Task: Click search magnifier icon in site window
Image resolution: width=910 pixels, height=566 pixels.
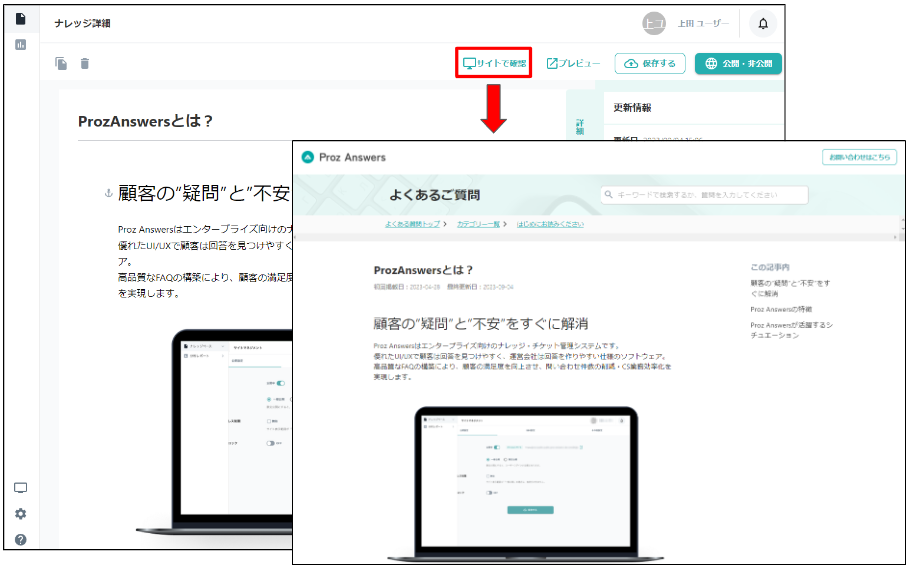Action: point(609,194)
